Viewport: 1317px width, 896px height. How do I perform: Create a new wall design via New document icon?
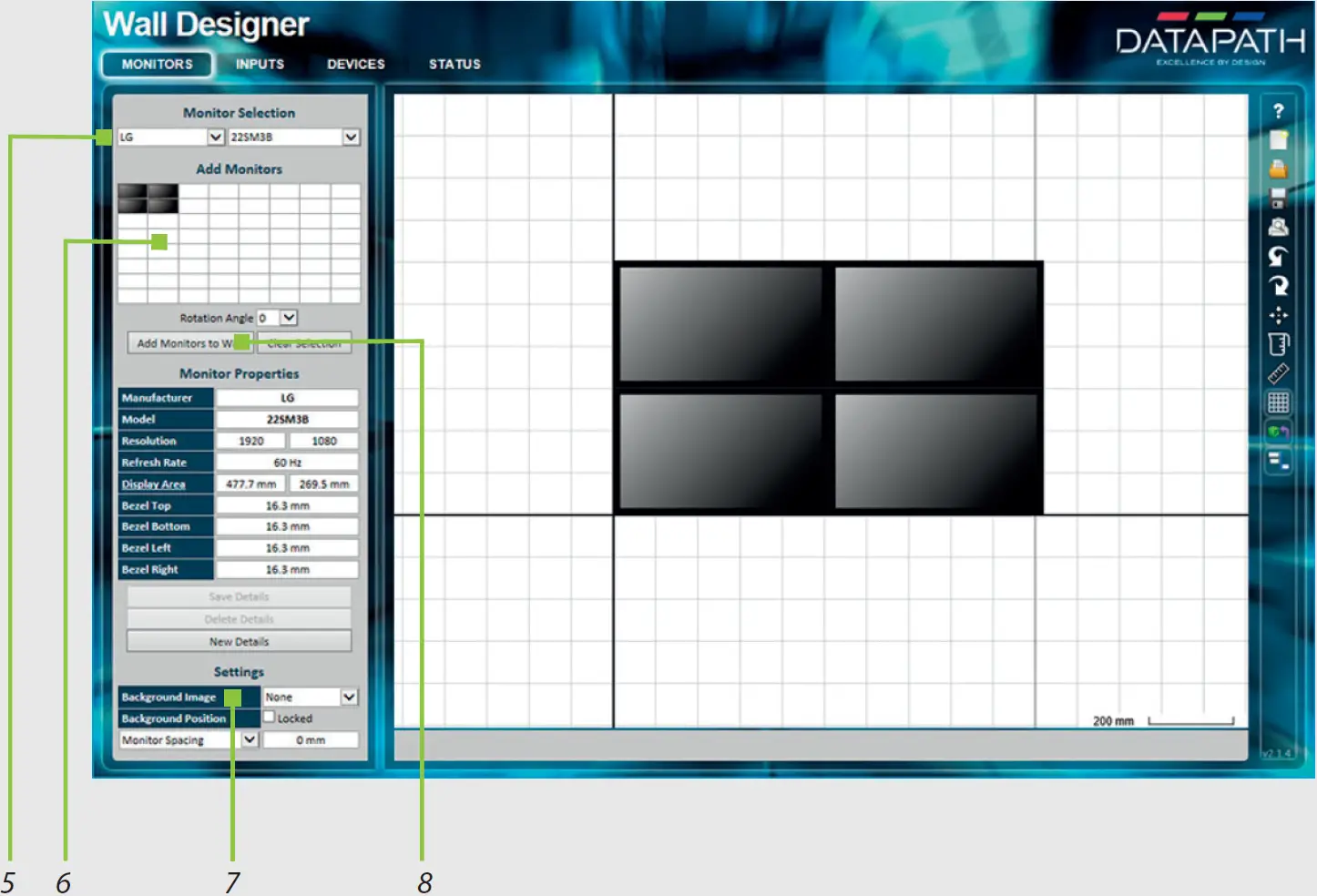point(1280,141)
